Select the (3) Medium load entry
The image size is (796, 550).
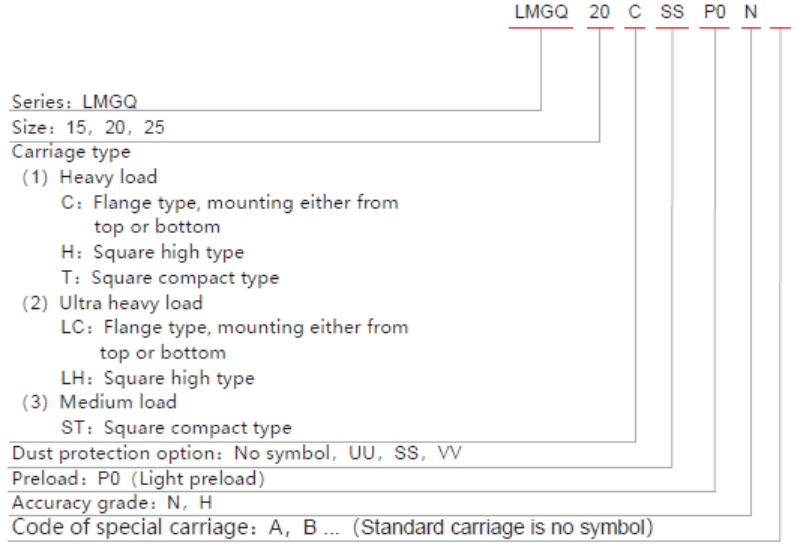[x=100, y=402]
